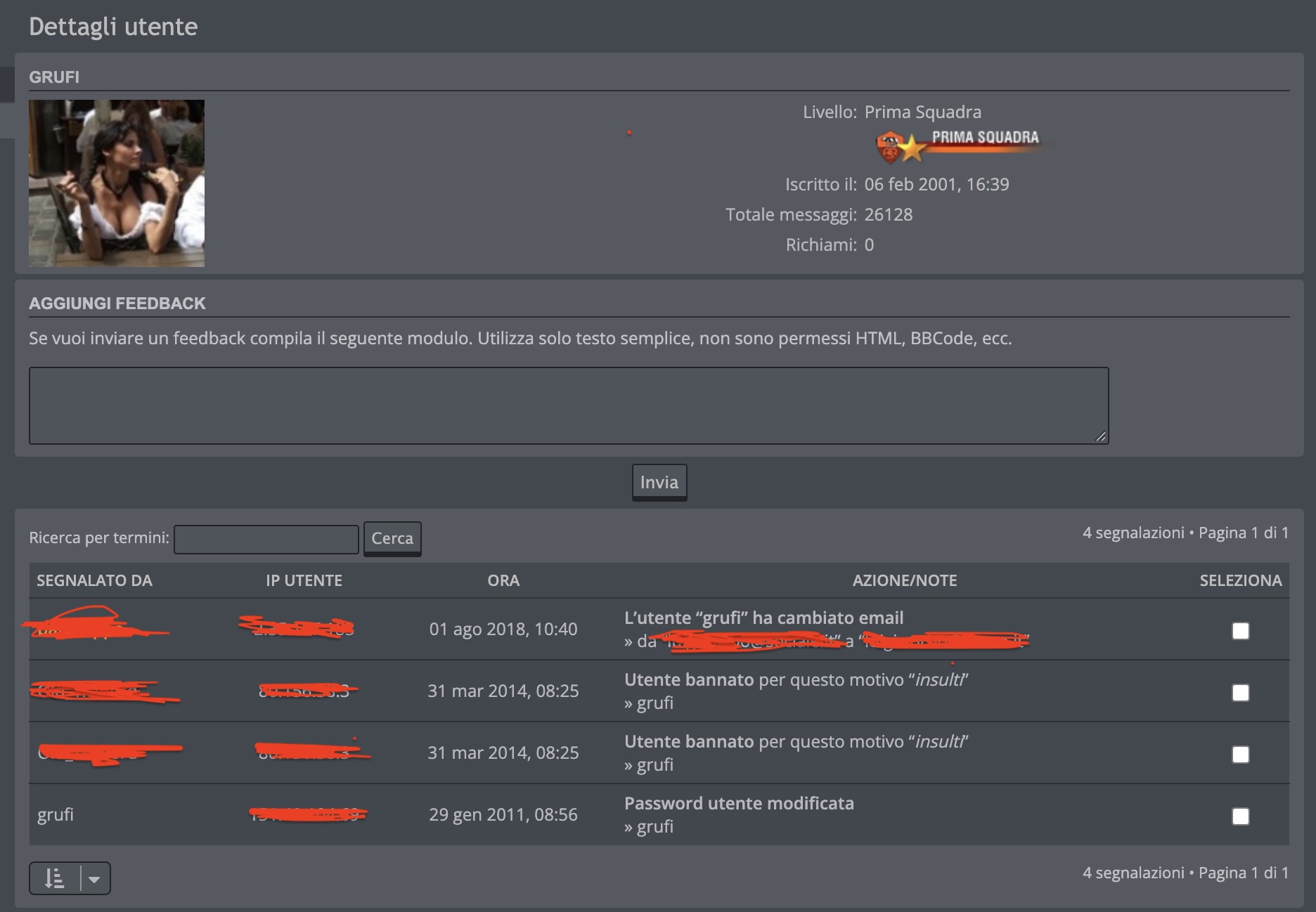Select checkbox for the 01 ago 2018 entry
The image size is (1316, 912).
click(1241, 631)
